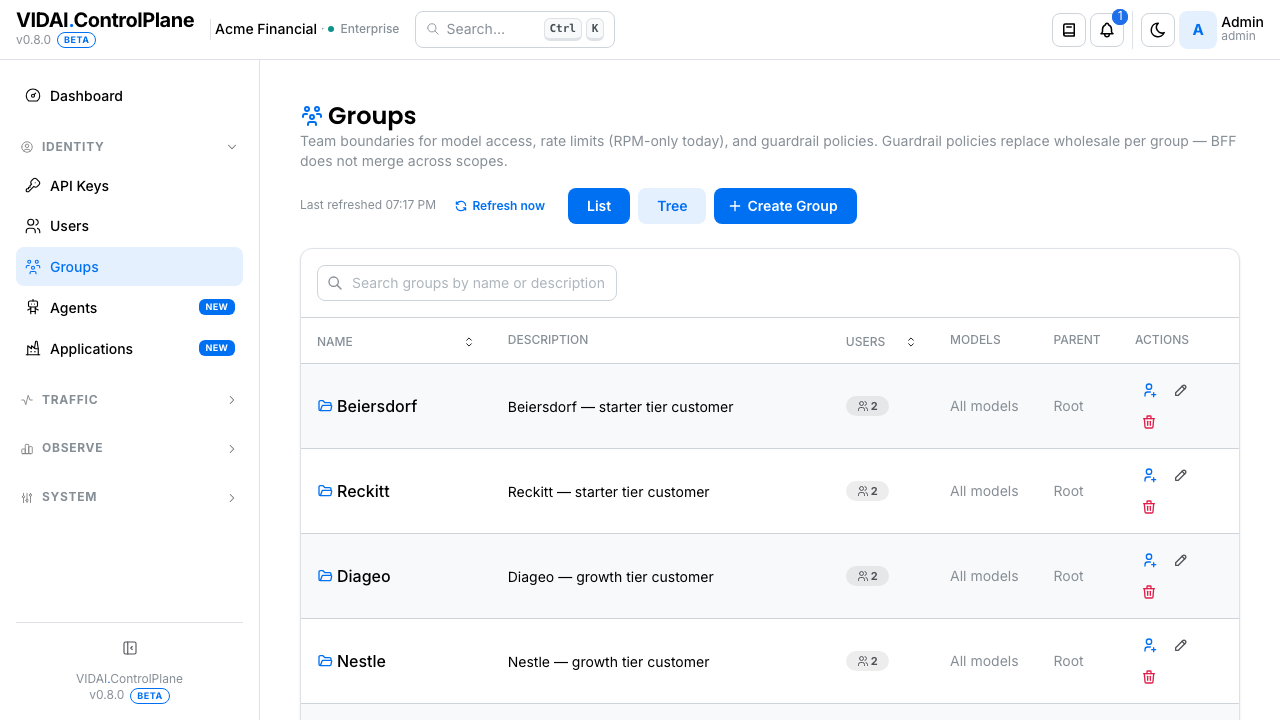Delete the Beiersdorf group

pyautogui.click(x=1149, y=422)
